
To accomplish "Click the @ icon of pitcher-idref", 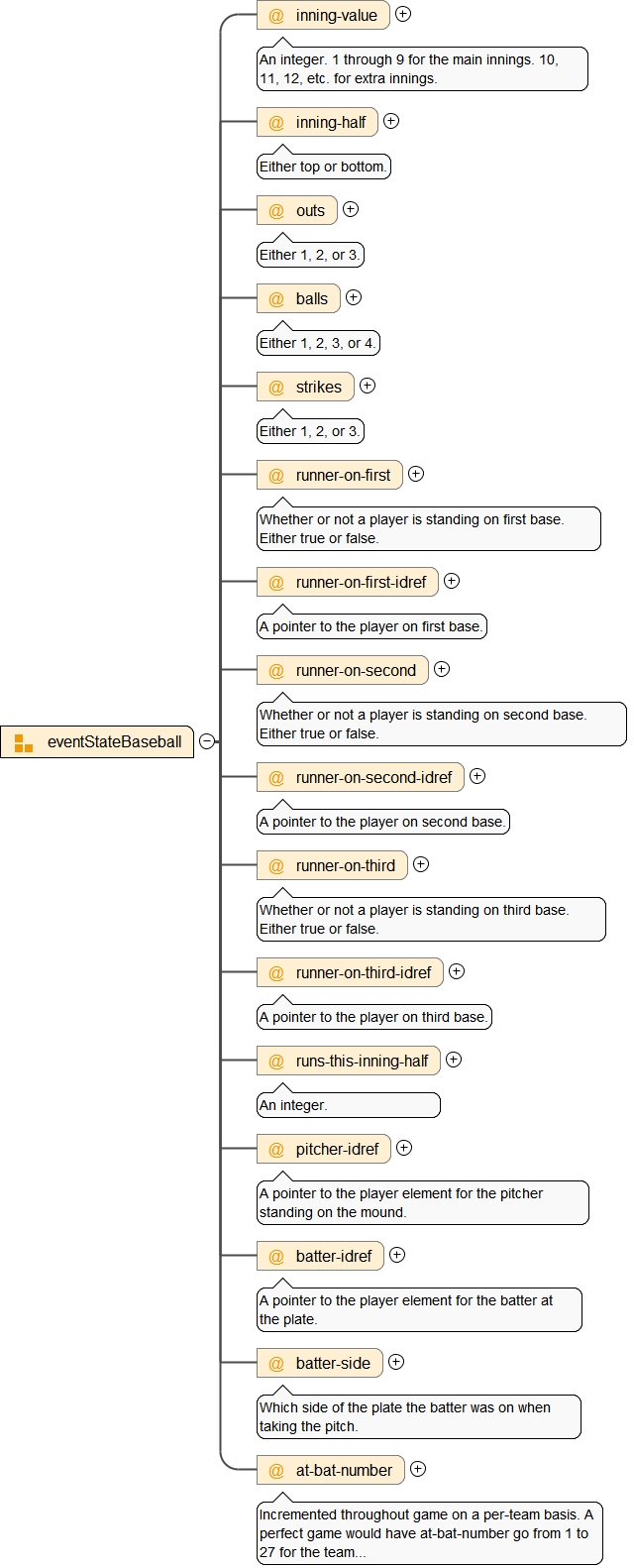I will (276, 1149).
